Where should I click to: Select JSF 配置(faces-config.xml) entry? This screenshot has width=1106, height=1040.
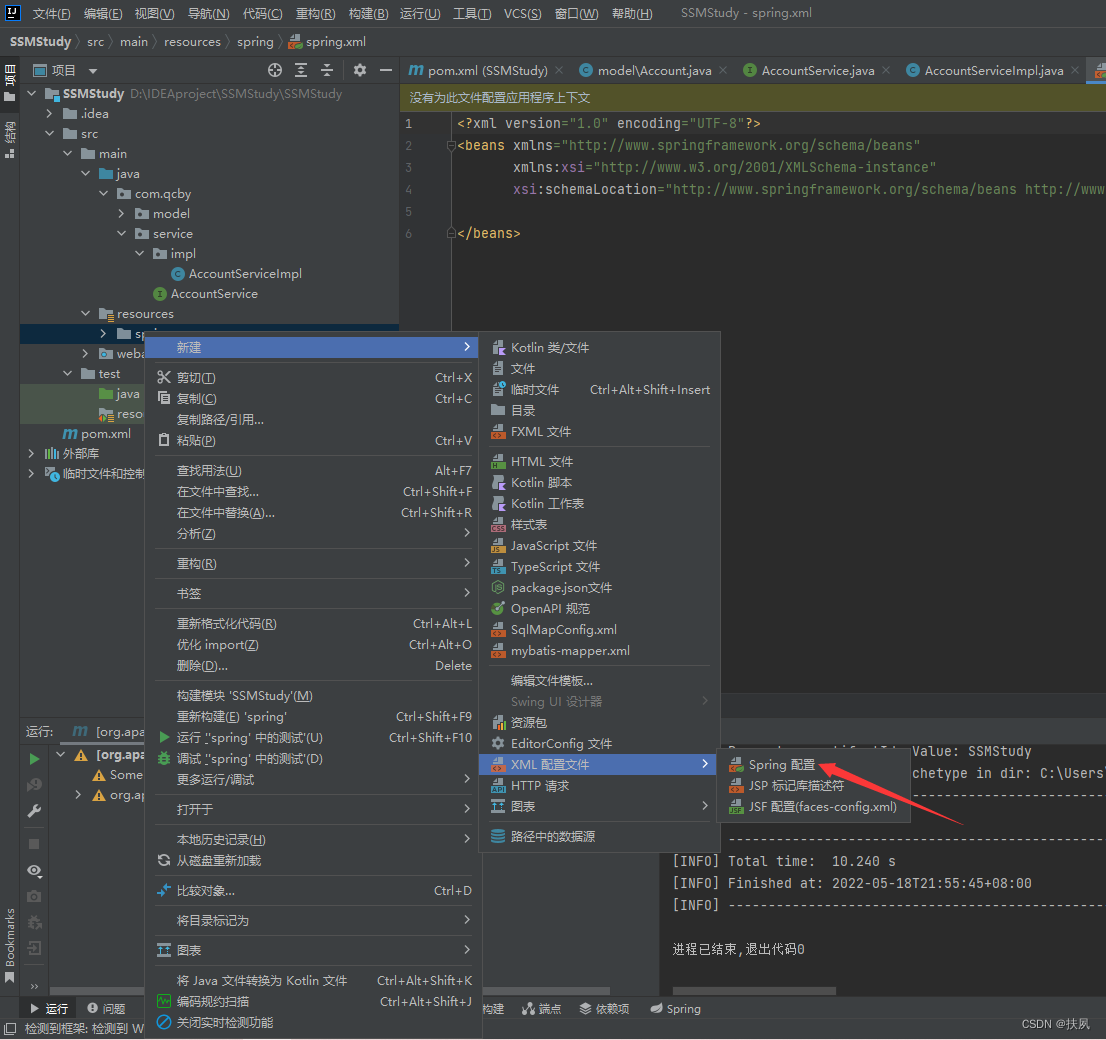click(x=813, y=806)
